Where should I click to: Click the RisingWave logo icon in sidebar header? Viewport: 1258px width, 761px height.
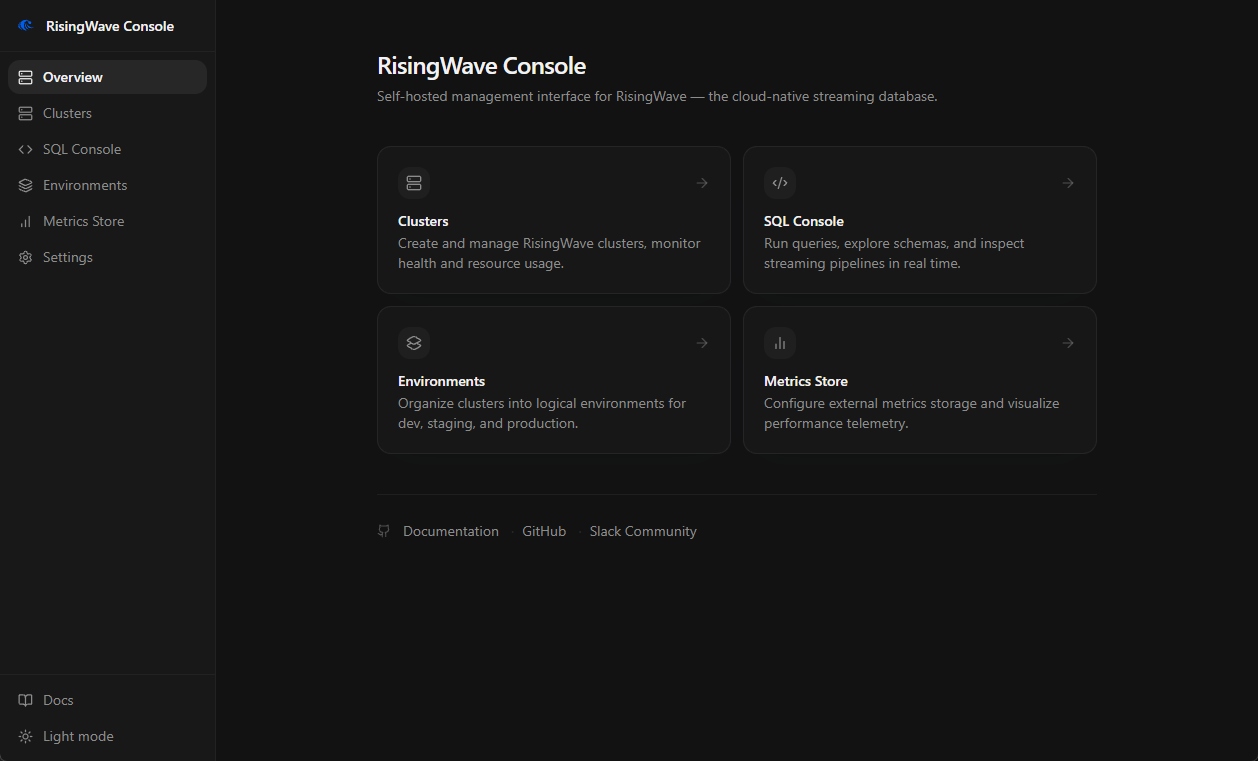click(25, 26)
